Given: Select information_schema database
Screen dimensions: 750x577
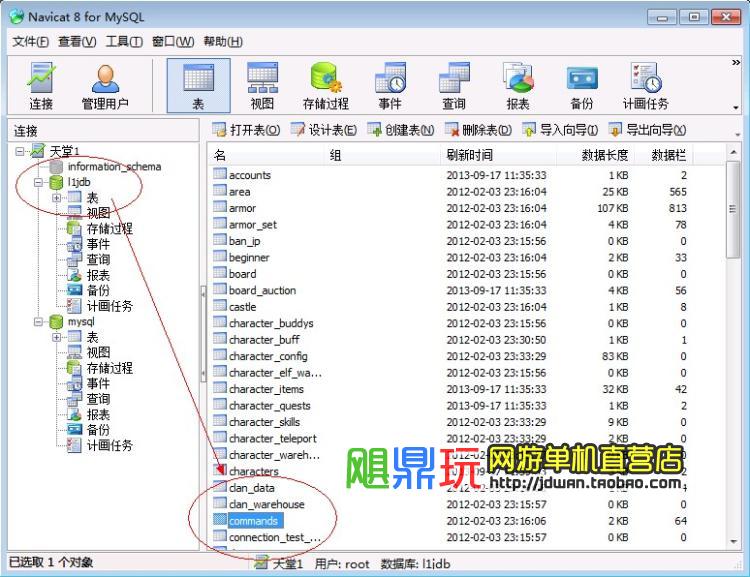Looking at the screenshot, I should 114,166.
